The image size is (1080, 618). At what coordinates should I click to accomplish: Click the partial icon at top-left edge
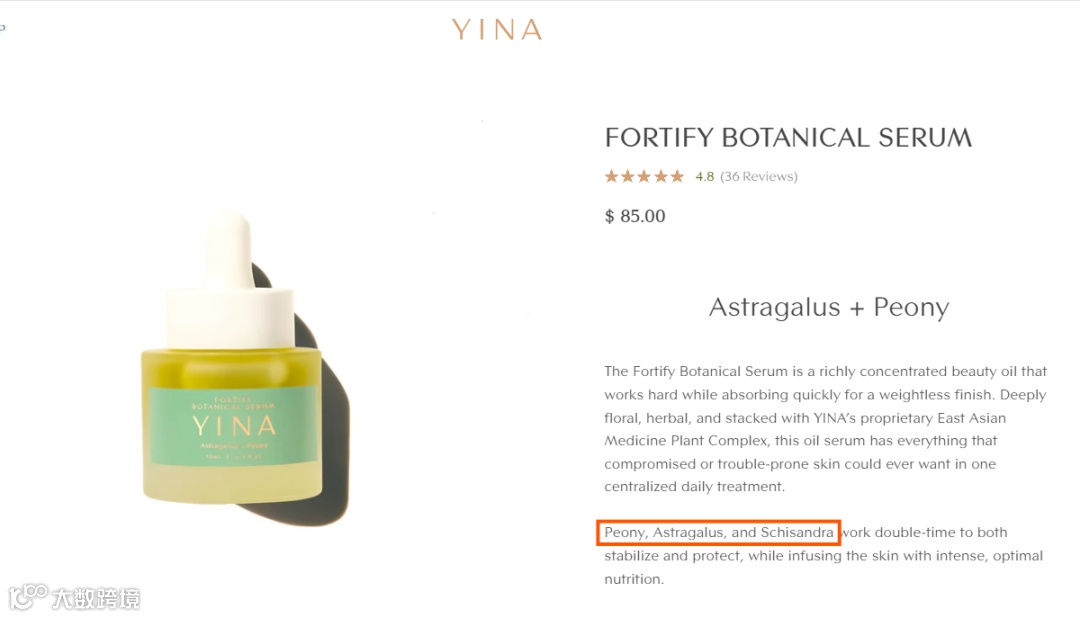coord(2,28)
